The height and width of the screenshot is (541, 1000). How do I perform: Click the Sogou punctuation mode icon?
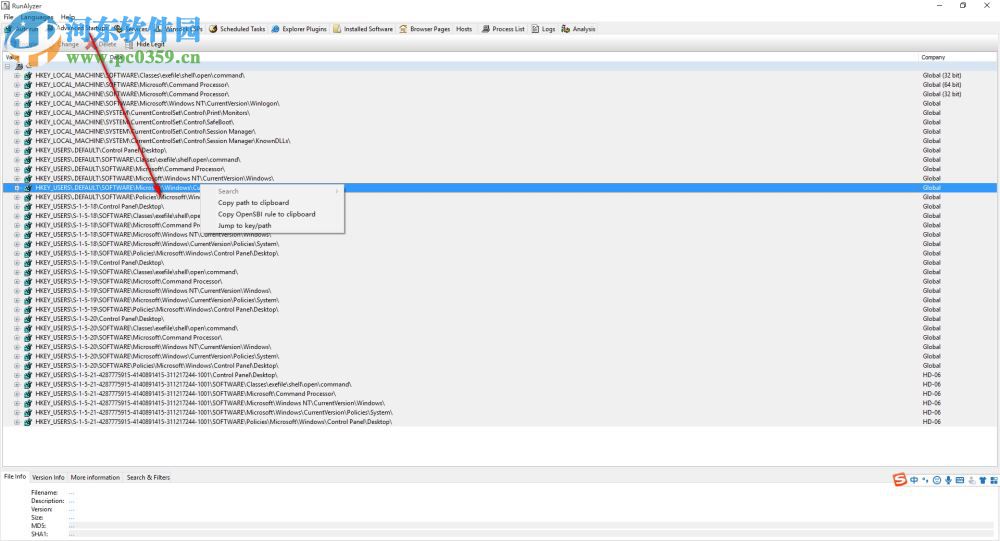925,480
